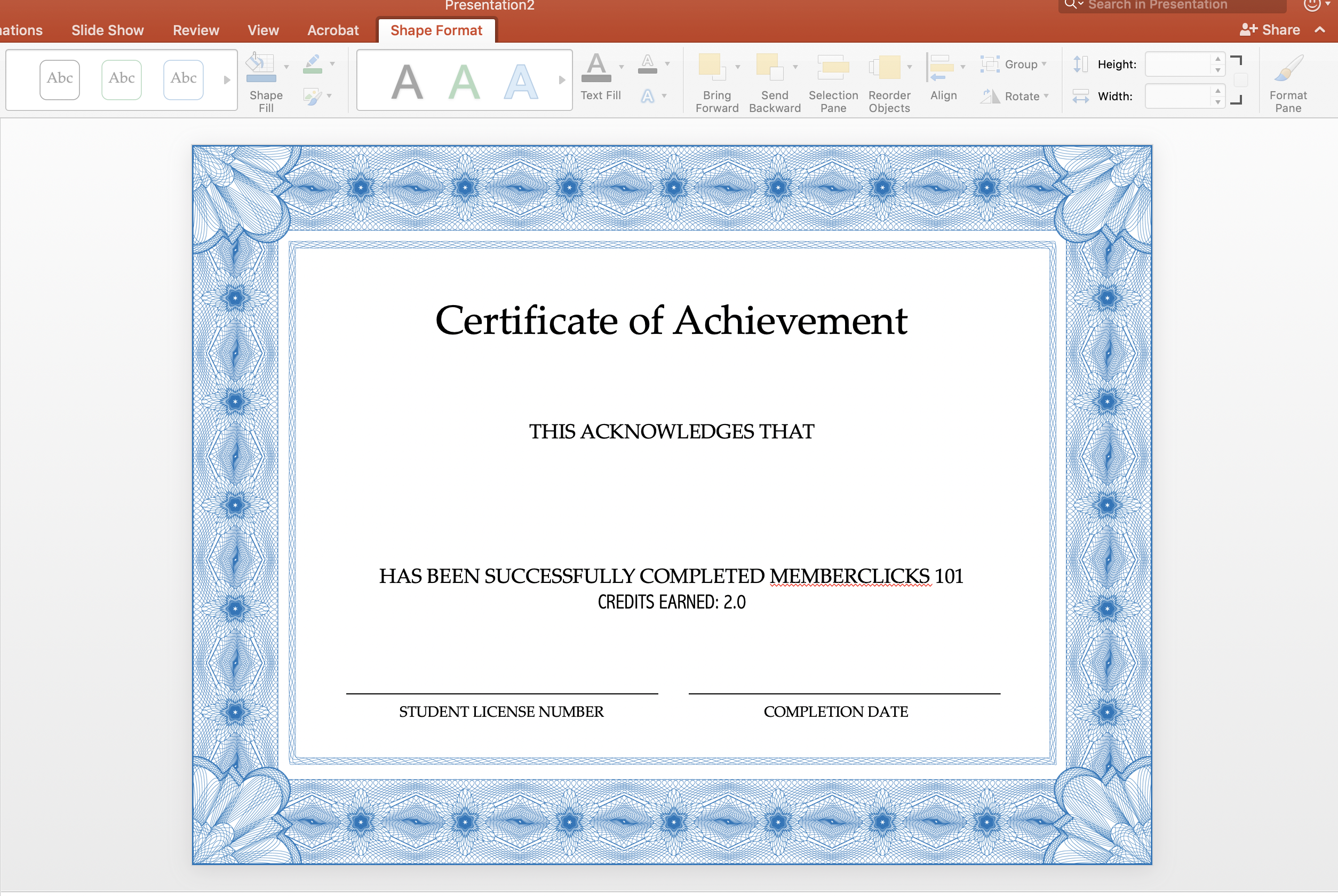Expand the Shape Fill dropdown arrow

click(286, 67)
